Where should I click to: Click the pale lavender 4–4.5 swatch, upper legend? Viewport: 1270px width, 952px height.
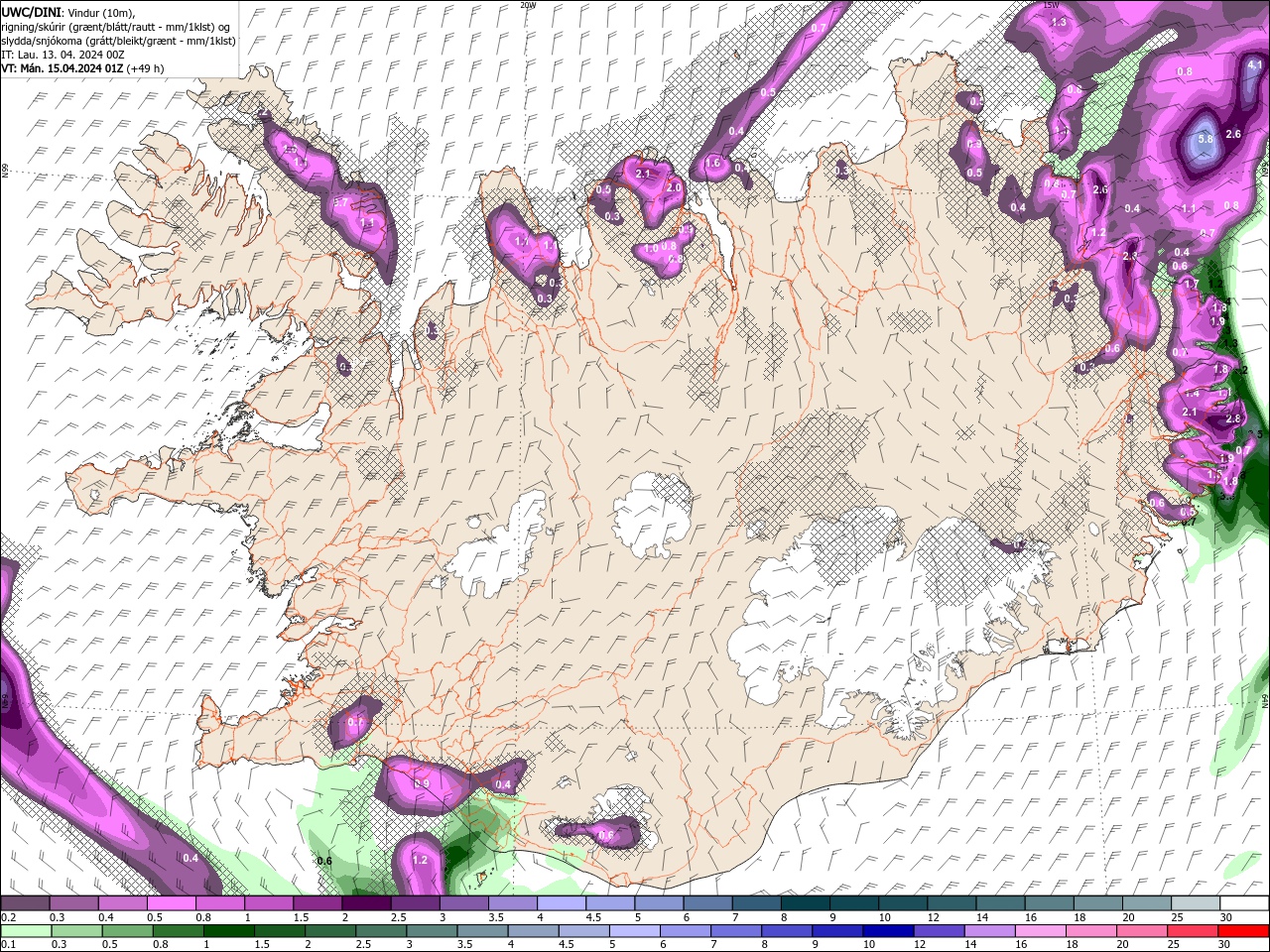click(x=562, y=903)
